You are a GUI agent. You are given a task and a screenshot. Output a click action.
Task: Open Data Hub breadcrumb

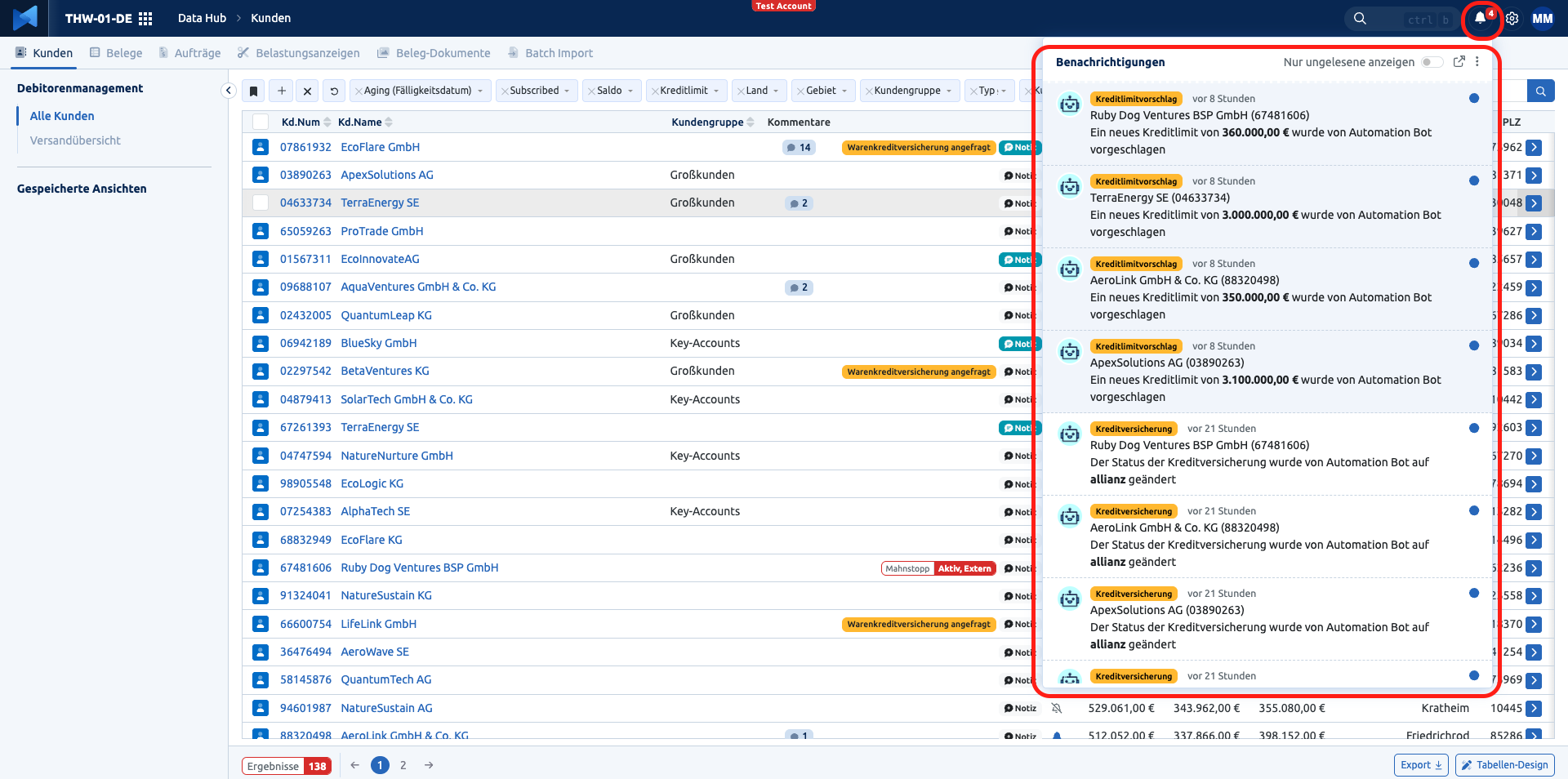[202, 18]
